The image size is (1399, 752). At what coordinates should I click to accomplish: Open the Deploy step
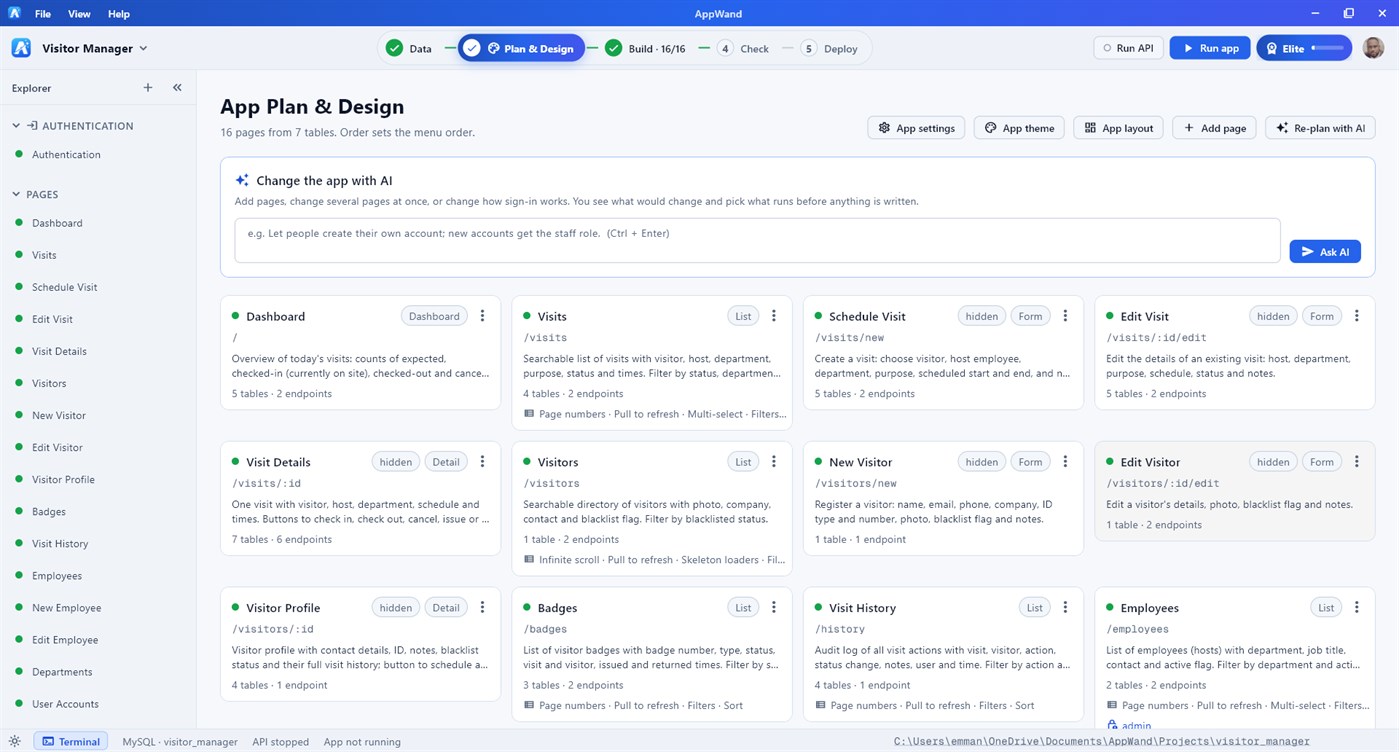click(x=829, y=48)
